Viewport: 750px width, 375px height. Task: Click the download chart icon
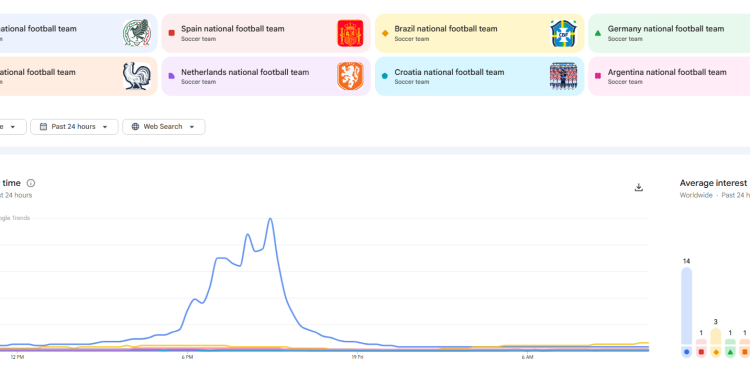[x=639, y=187]
